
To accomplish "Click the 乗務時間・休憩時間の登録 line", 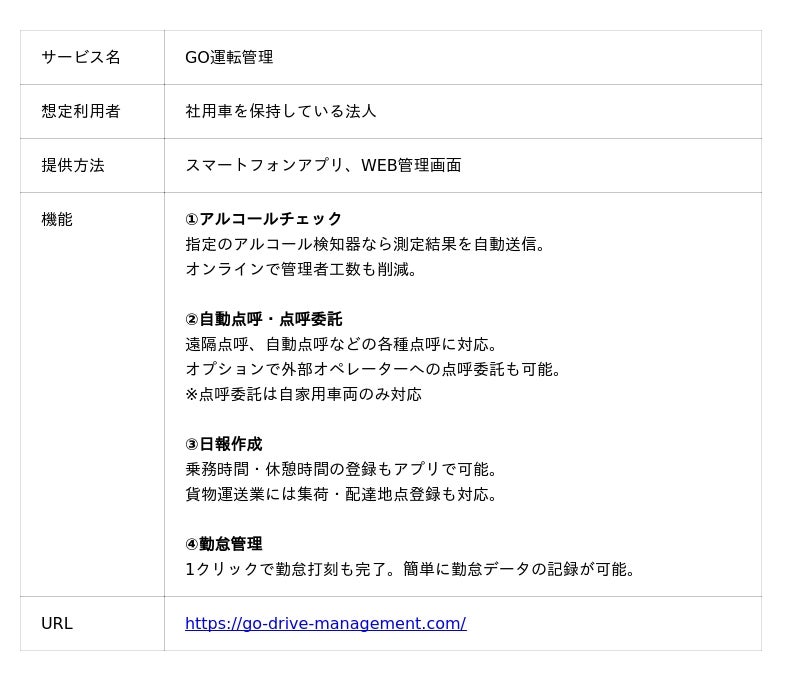I will (342, 470).
